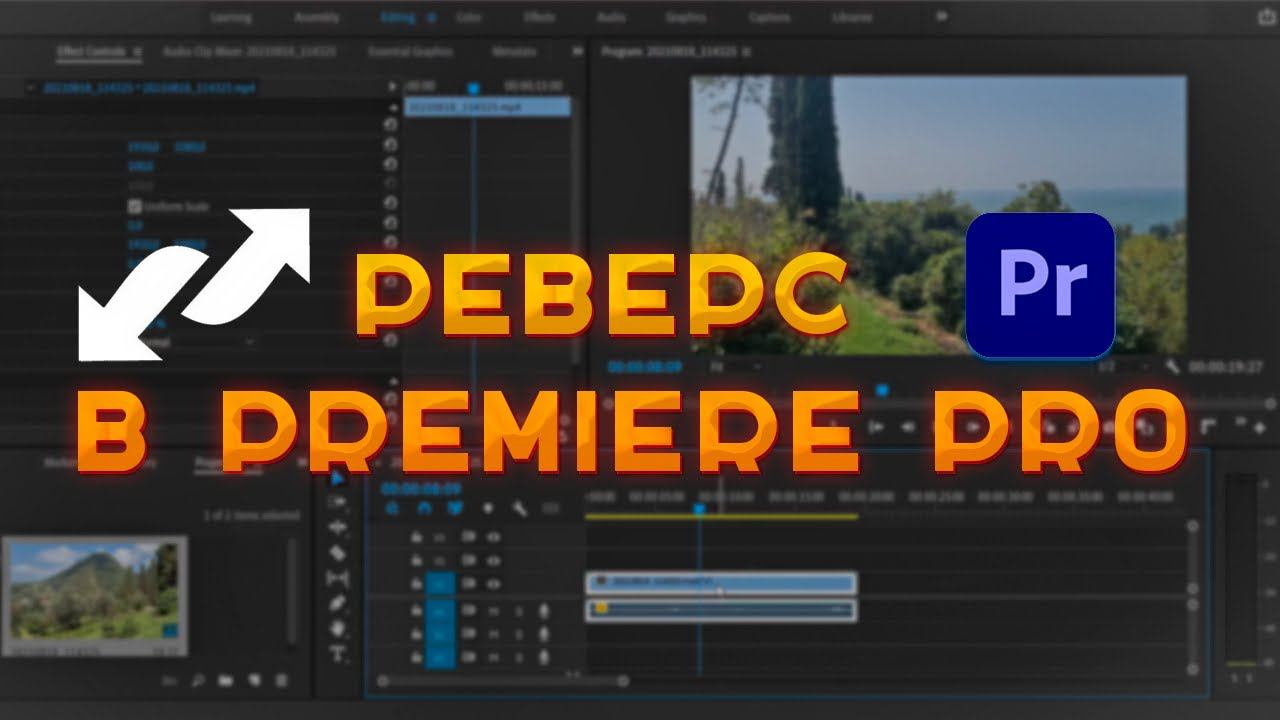The image size is (1280, 720).
Task: Open the Audio Clip Mixer tab
Action: coord(249,51)
